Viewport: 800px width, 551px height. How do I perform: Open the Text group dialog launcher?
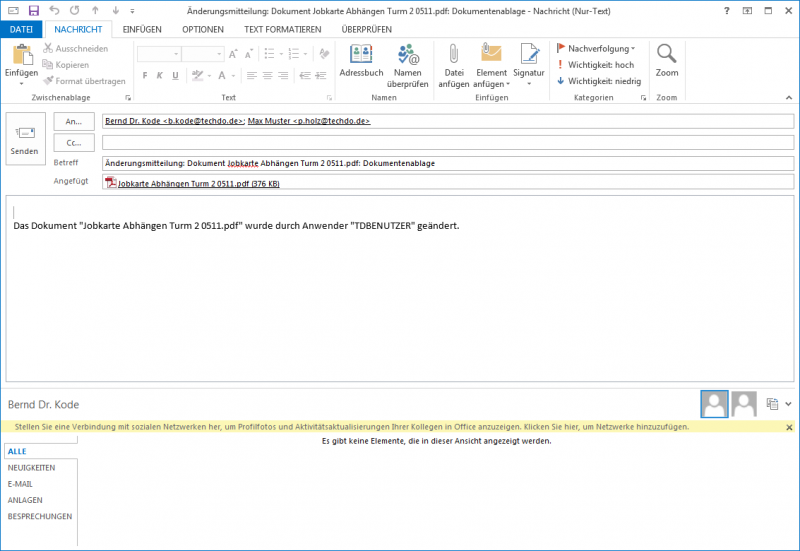coord(329,97)
